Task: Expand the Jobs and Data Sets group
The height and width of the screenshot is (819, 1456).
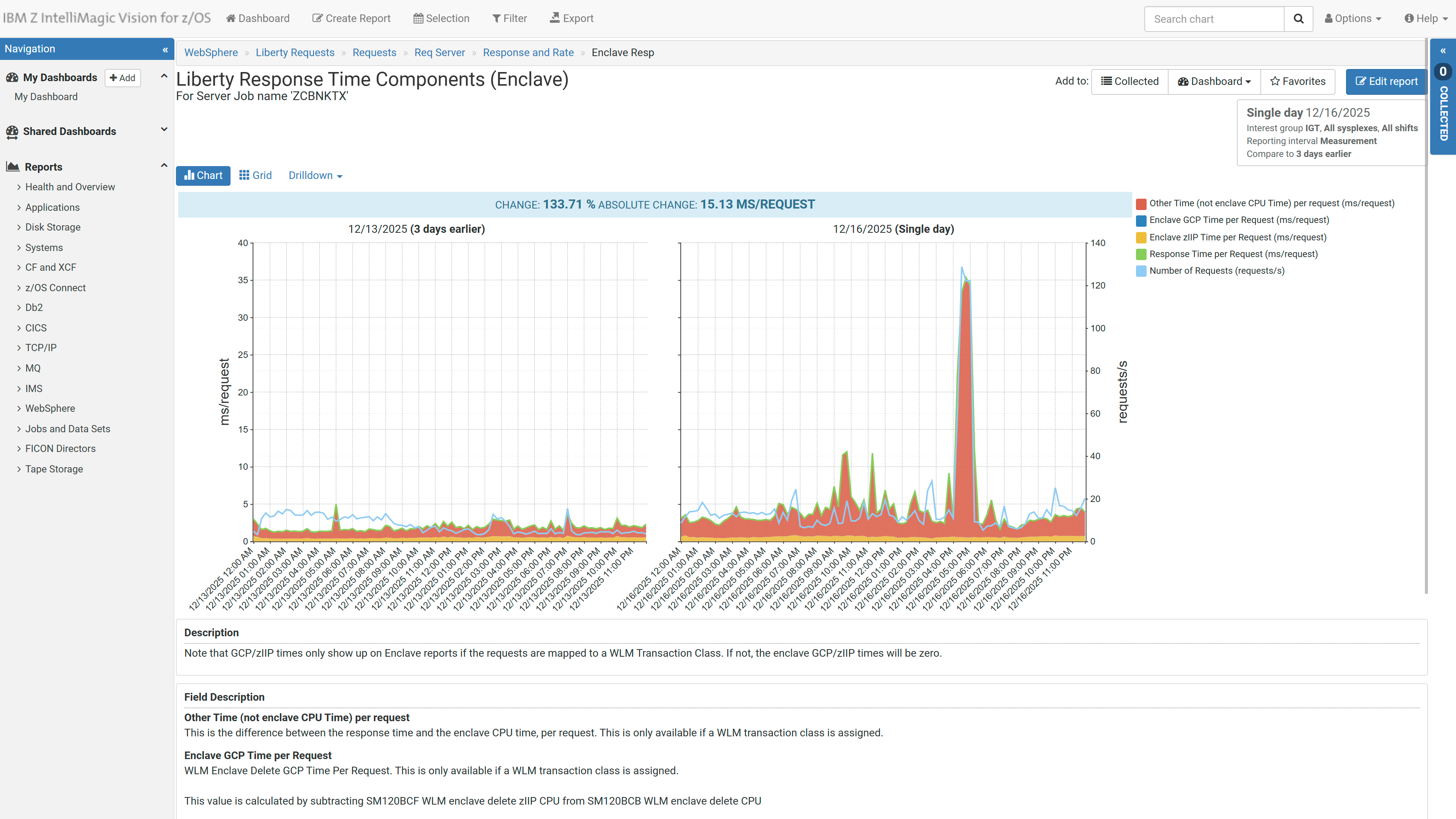Action: [63, 428]
